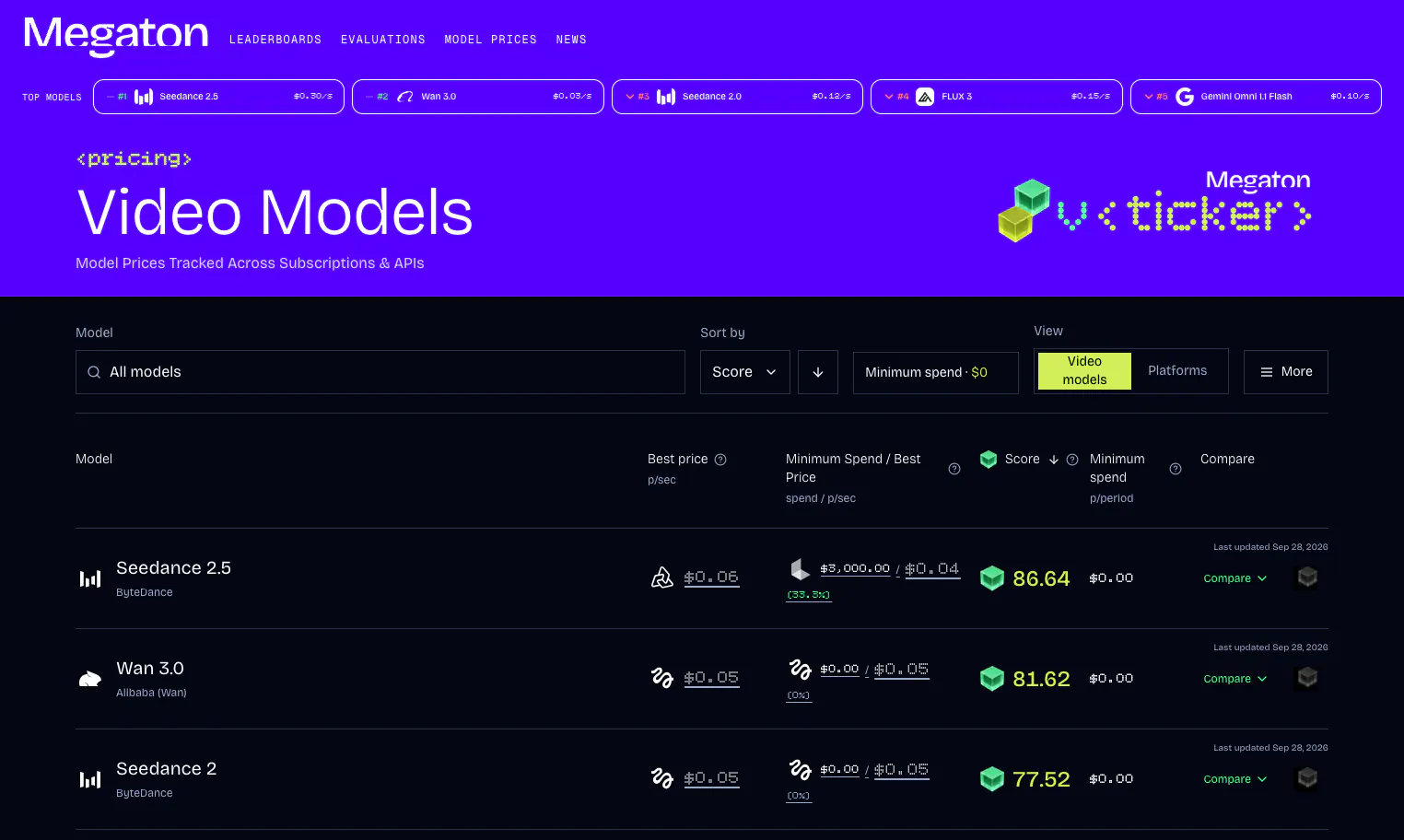Click the best price provider icon for Seedance 2.5
This screenshot has height=840, width=1404.
click(662, 577)
